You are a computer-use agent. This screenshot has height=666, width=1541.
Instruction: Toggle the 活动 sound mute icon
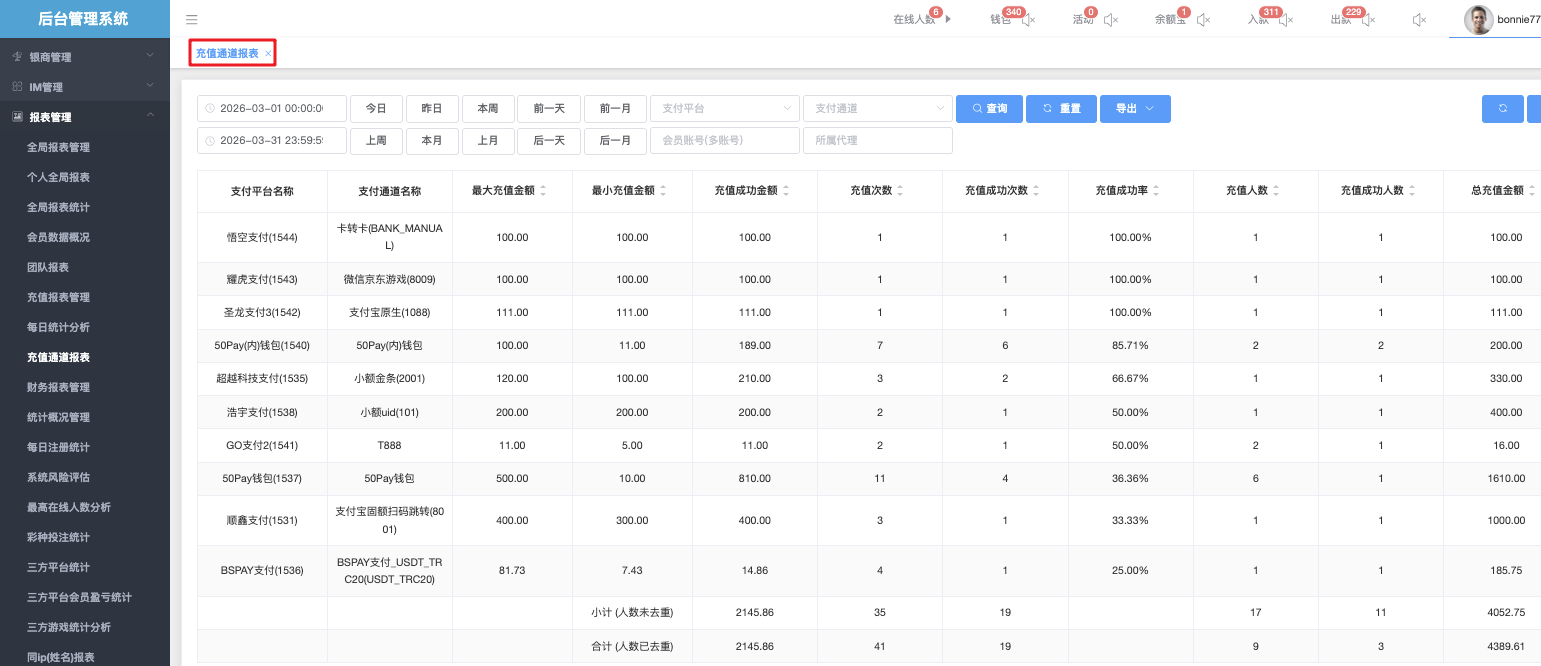1110,20
